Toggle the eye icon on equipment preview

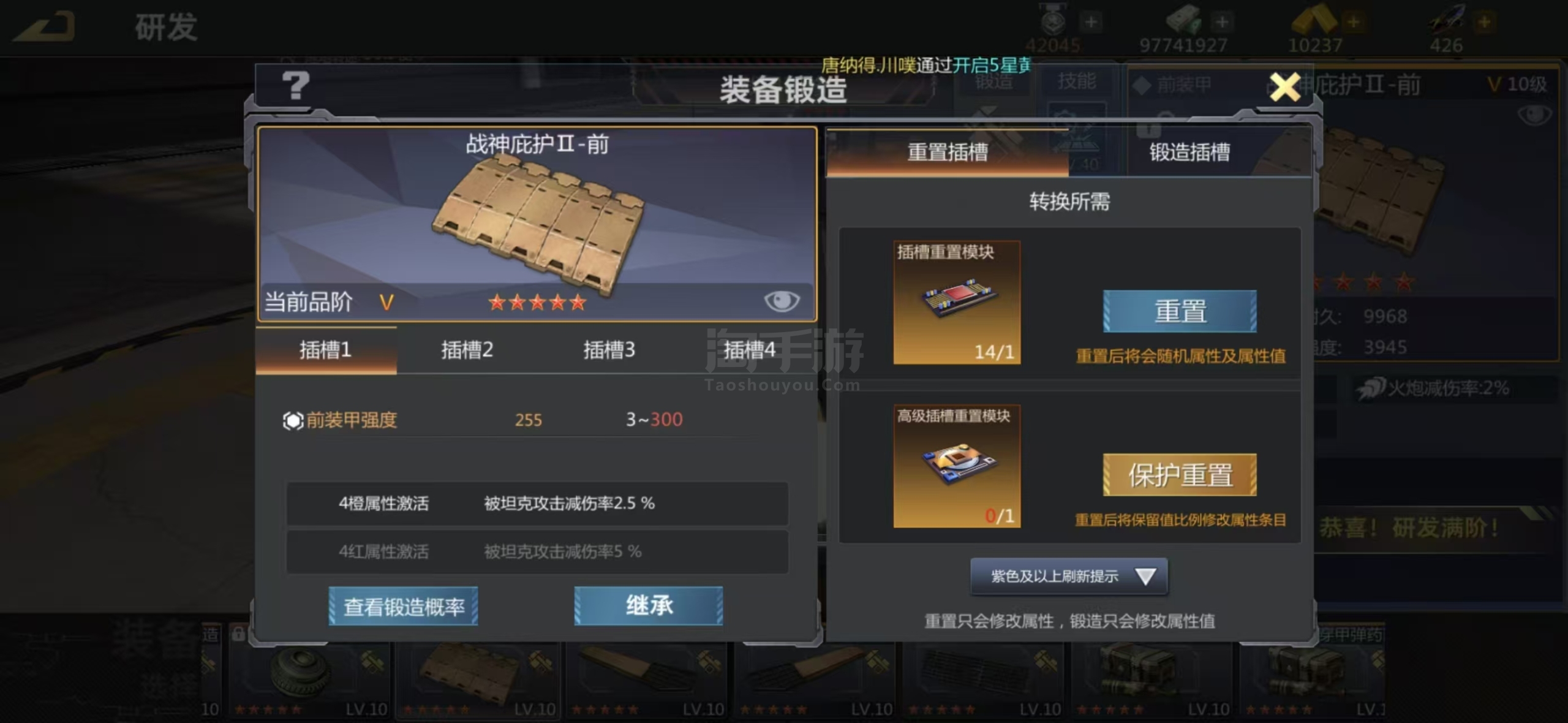(782, 301)
